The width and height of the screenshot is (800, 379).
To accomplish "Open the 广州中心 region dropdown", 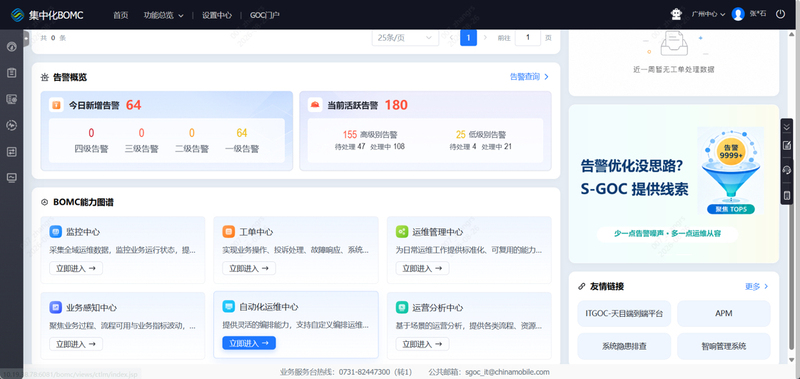I will click(x=708, y=14).
